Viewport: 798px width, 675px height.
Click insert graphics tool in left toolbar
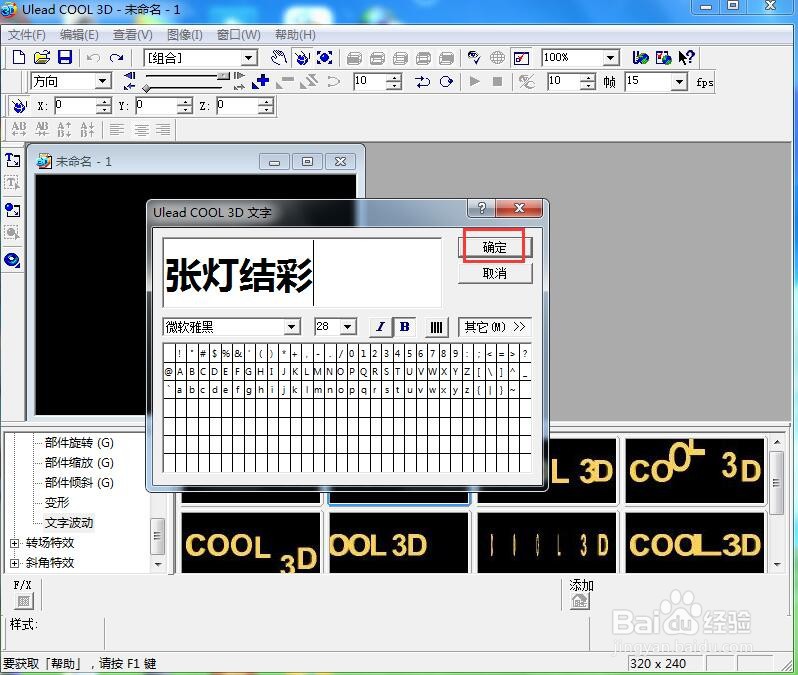12,210
